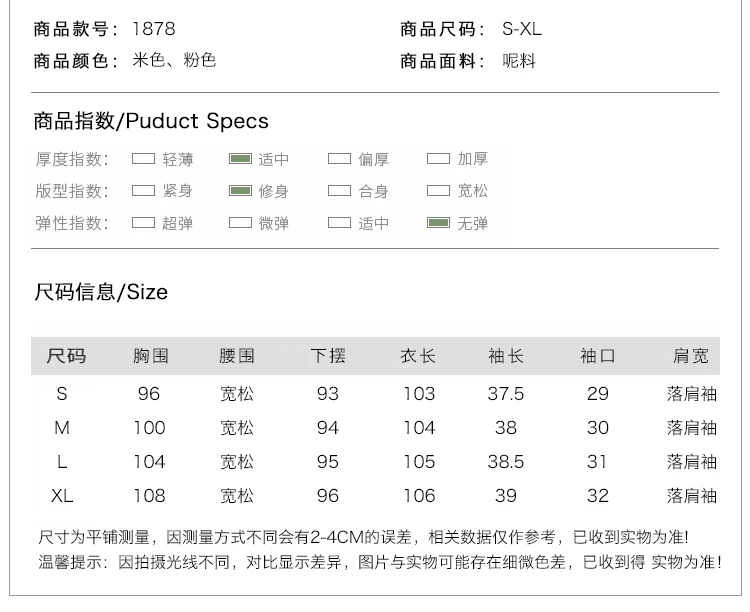The height and width of the screenshot is (612, 750).
Task: Select the M size row label
Action: pos(62,427)
